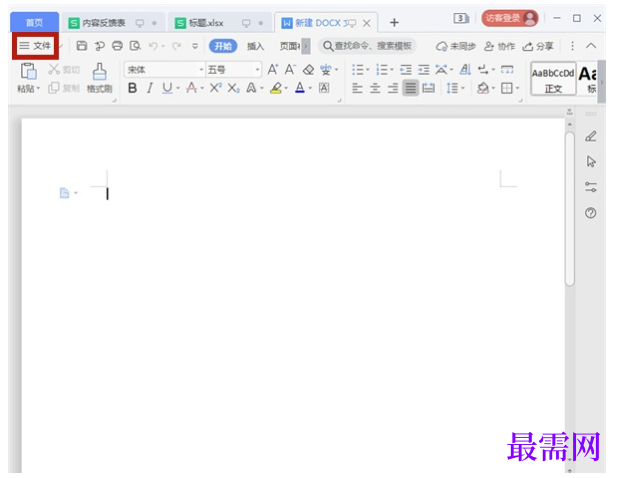The height and width of the screenshot is (478, 619).
Task: Toggle strikethrough text formatting
Action: (191, 88)
